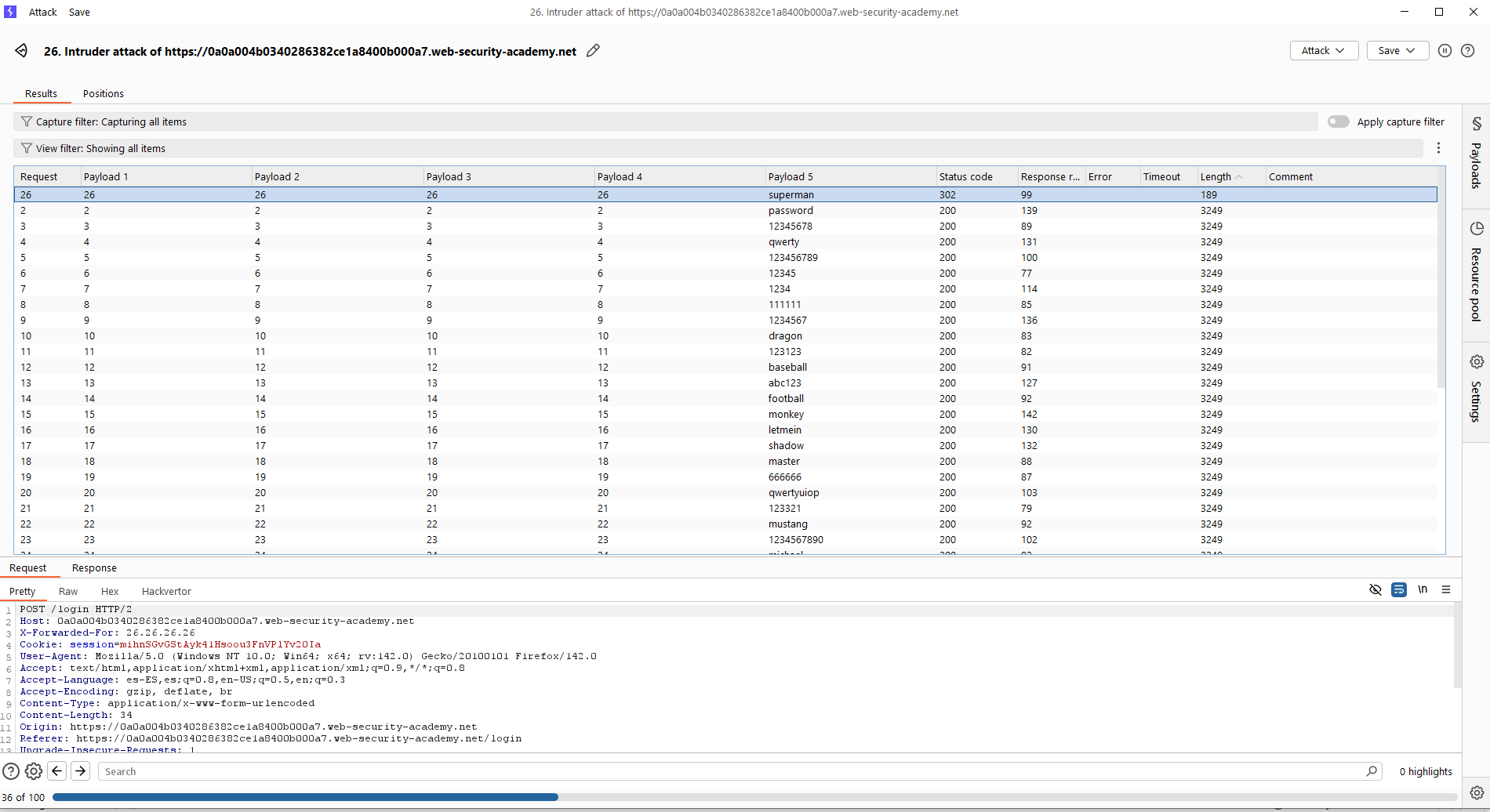The image size is (1490, 812).
Task: Open Payloads side panel icon
Action: click(1476, 124)
